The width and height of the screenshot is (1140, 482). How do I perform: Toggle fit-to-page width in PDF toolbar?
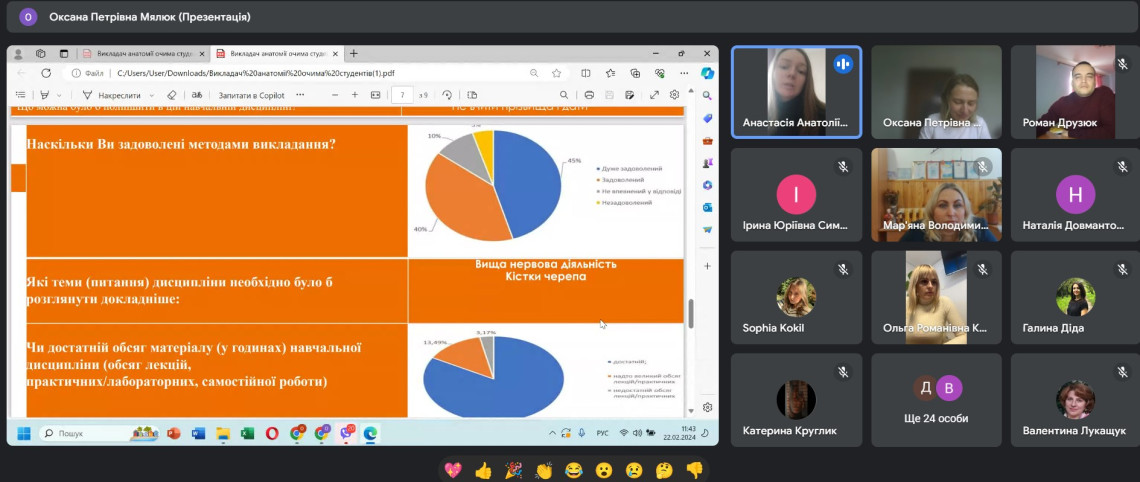pos(375,95)
